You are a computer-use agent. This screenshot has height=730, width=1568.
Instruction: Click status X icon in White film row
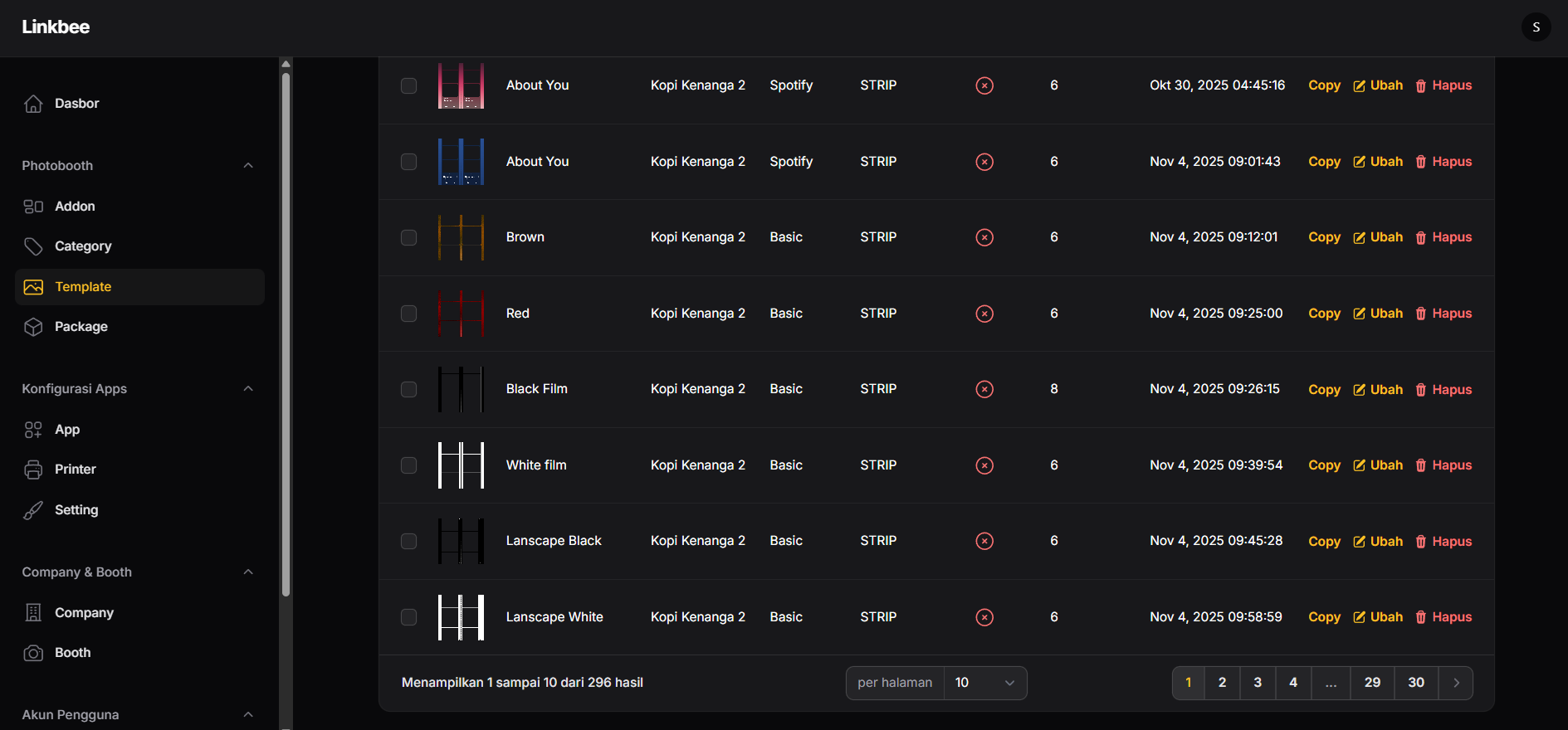coord(984,465)
